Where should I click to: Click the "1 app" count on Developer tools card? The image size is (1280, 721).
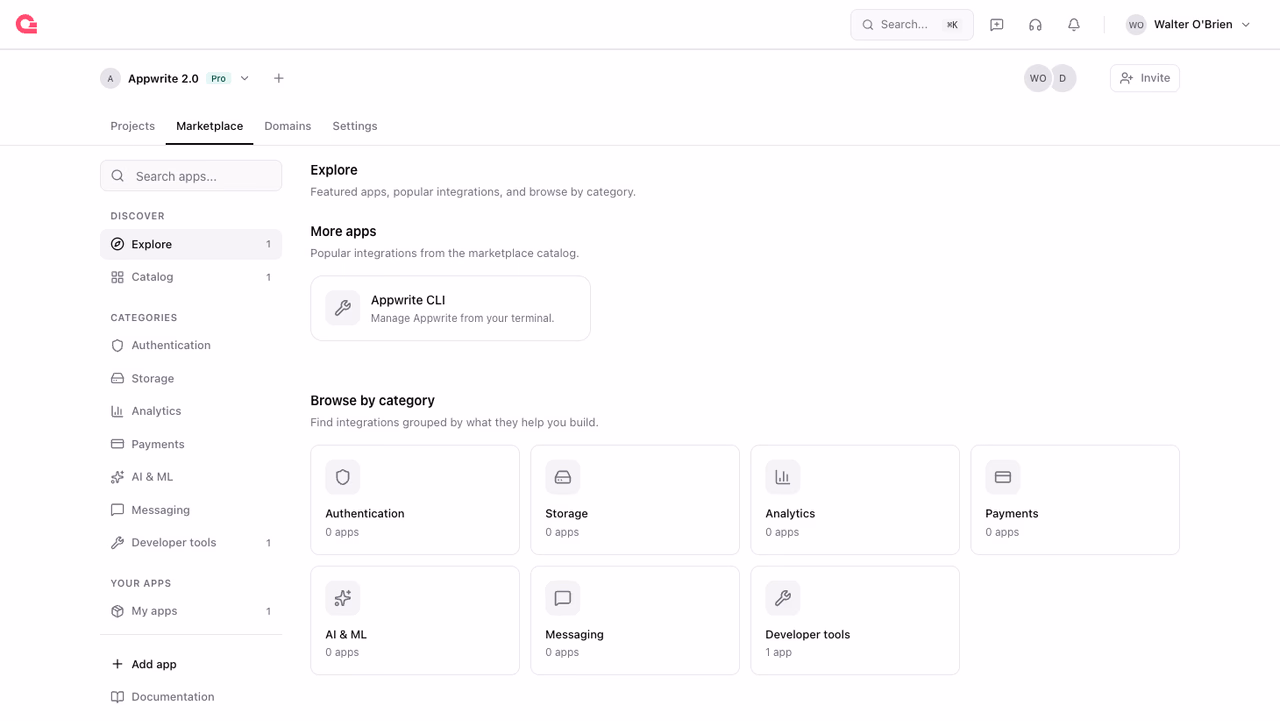(x=778, y=652)
